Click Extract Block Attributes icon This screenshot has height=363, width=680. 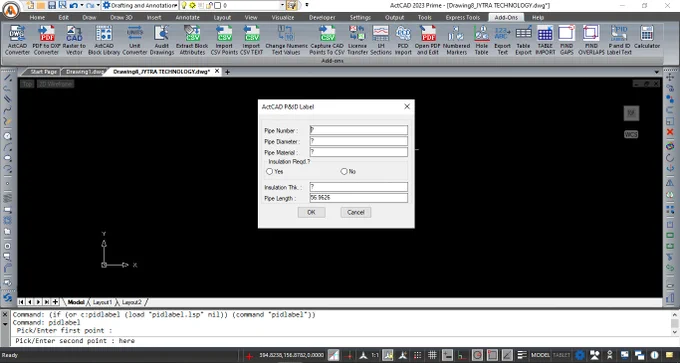point(192,40)
